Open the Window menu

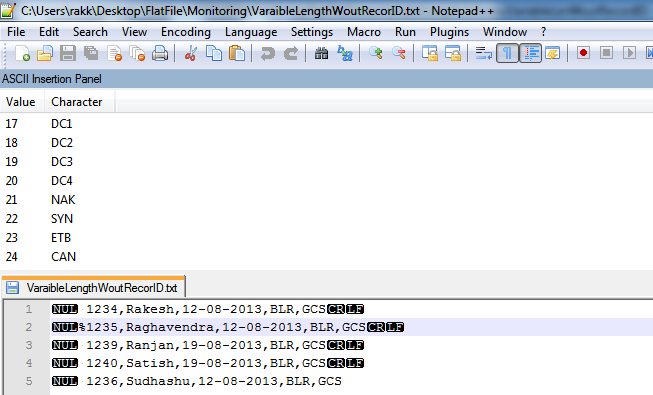tap(505, 32)
